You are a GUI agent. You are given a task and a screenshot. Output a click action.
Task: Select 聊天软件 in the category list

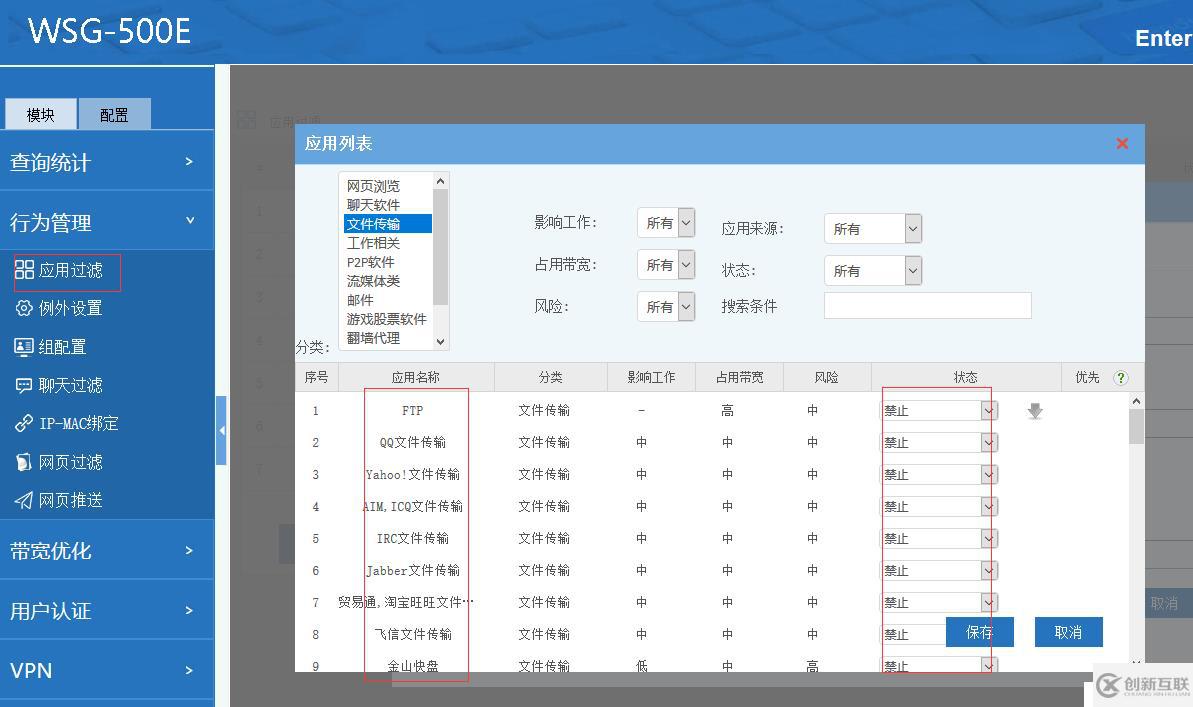click(374, 203)
